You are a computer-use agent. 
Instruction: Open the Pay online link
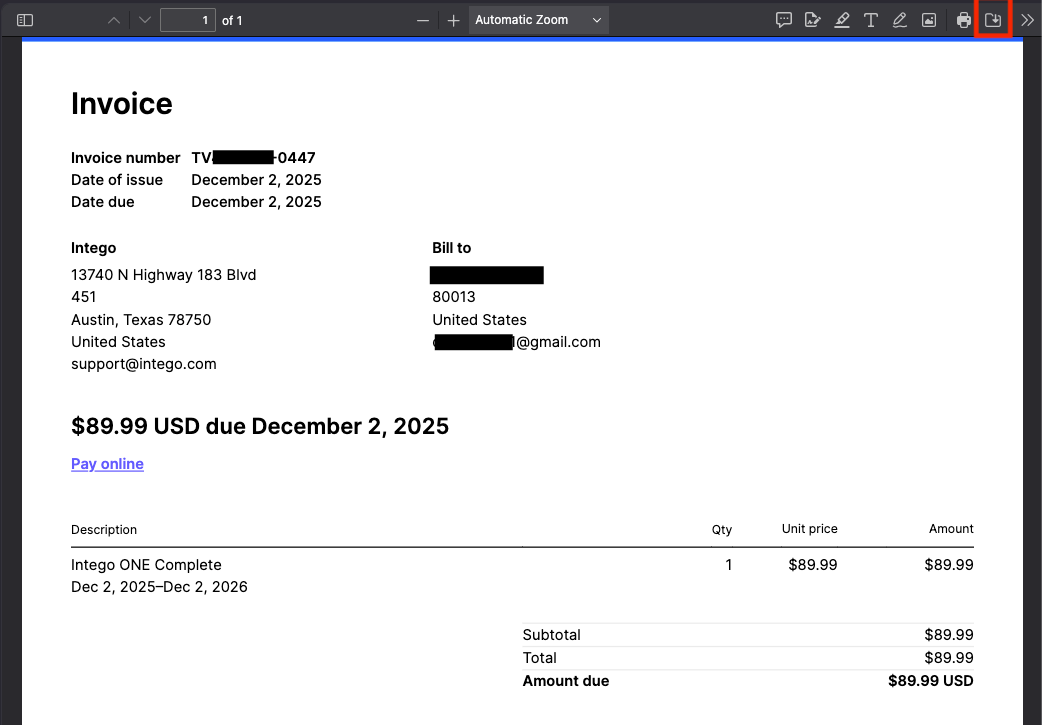107,464
